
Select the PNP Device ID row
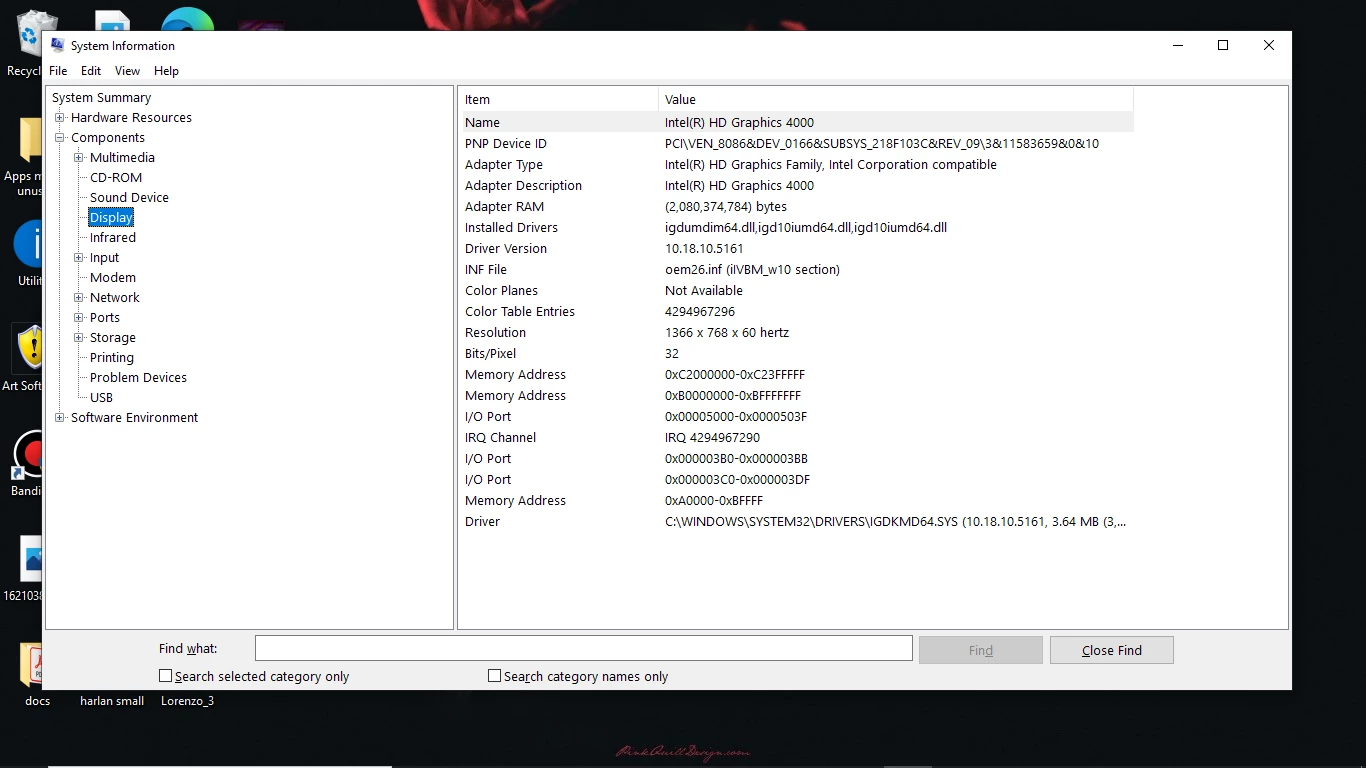click(796, 143)
